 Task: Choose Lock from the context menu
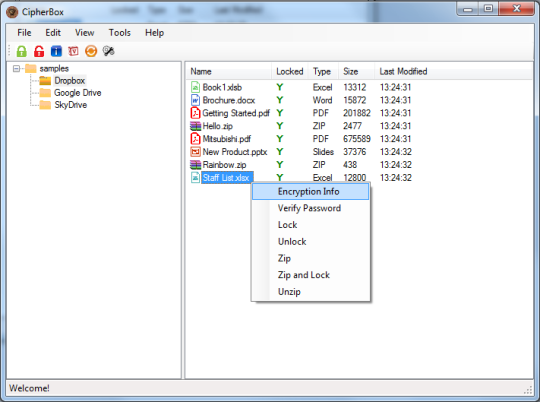311,225
